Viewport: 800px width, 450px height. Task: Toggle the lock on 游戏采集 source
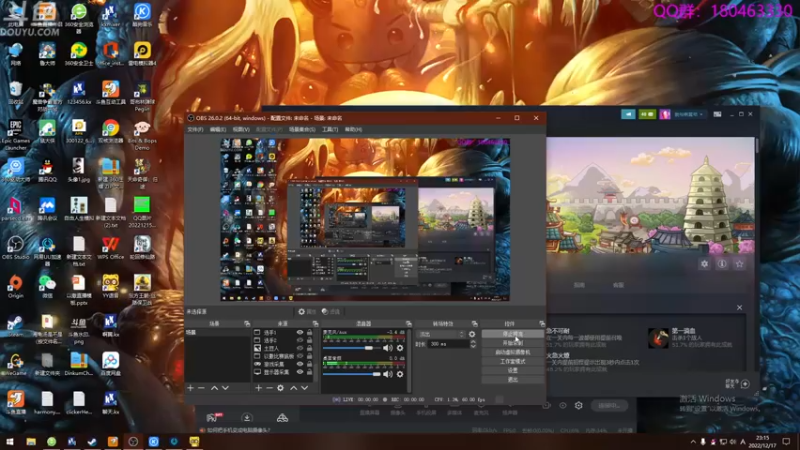pos(309,364)
